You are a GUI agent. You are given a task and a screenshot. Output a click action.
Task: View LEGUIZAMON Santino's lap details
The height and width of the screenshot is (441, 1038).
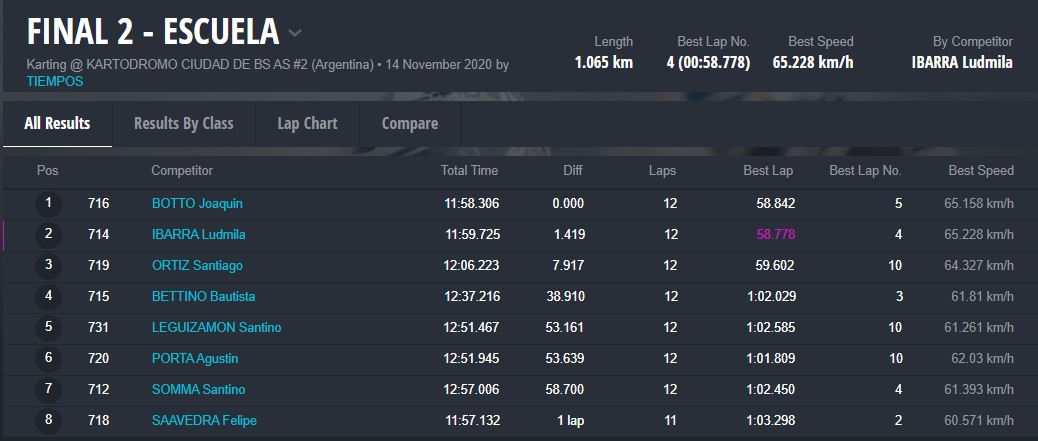coord(216,328)
